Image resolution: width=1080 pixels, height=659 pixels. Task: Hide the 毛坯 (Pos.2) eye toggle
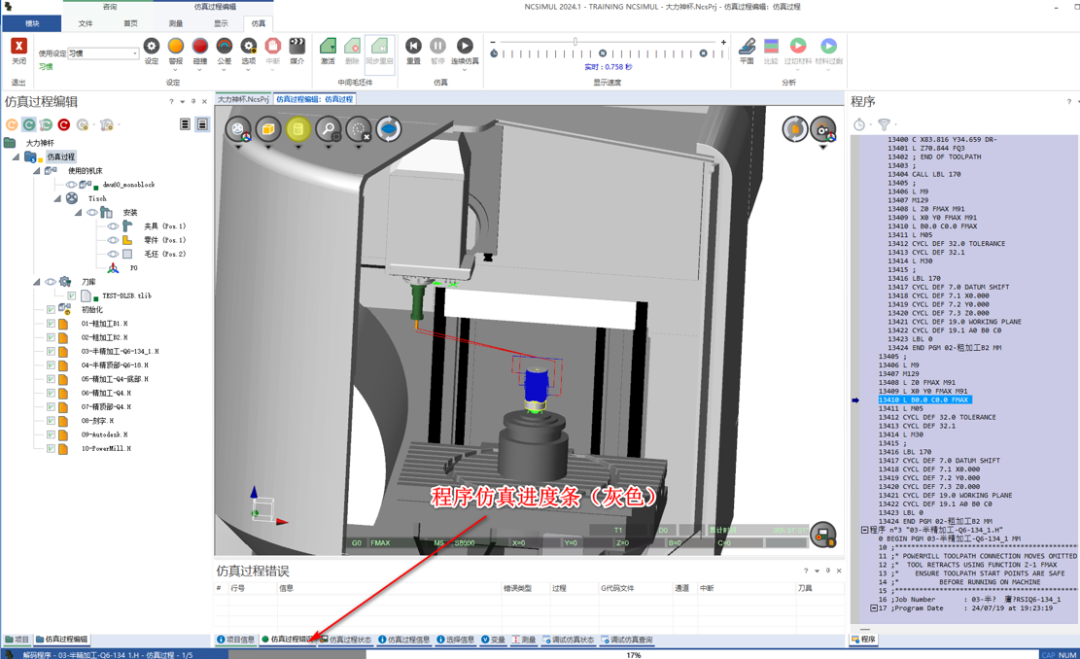coord(112,254)
